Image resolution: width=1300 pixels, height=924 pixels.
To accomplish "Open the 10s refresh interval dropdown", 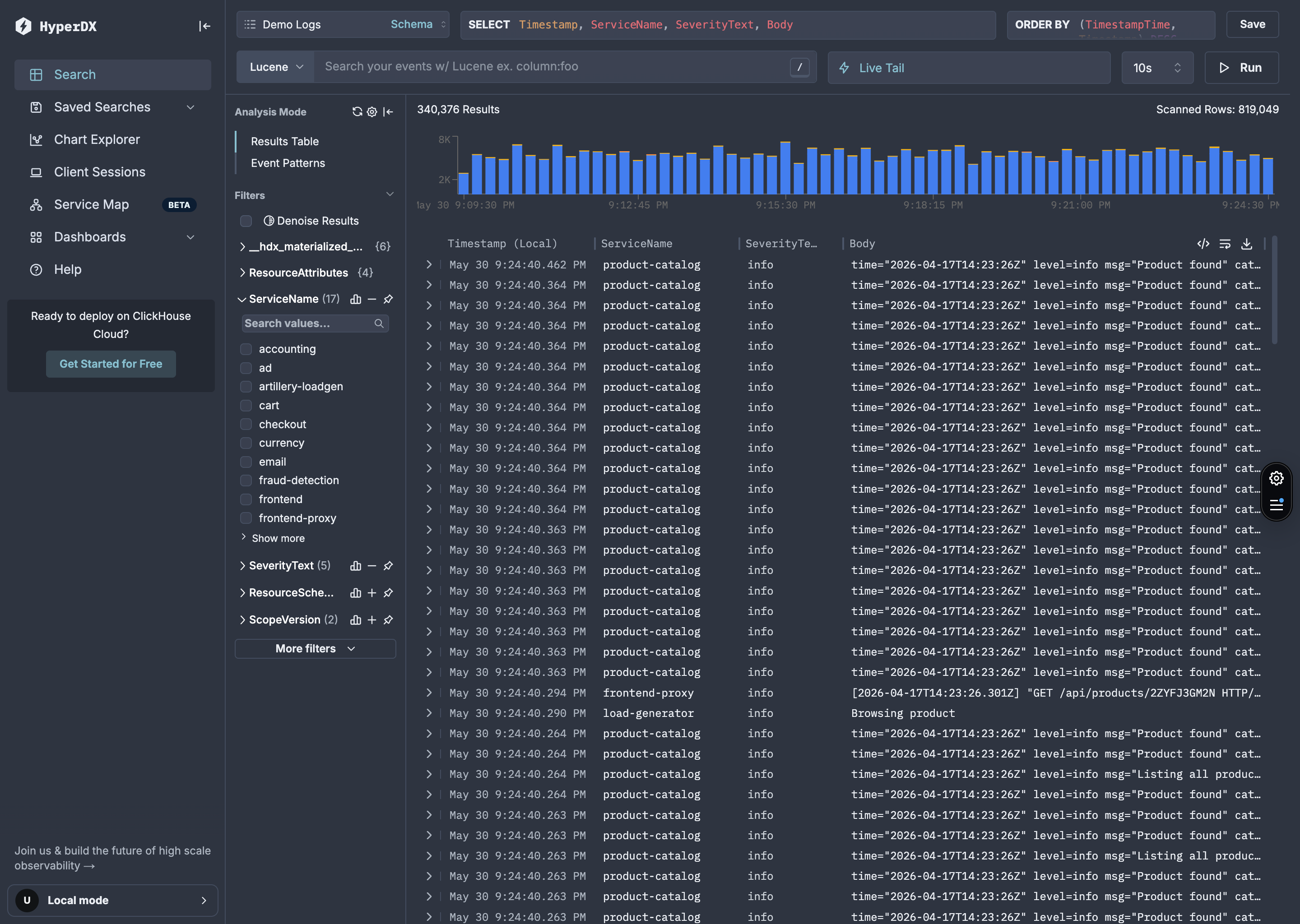I will (1157, 68).
